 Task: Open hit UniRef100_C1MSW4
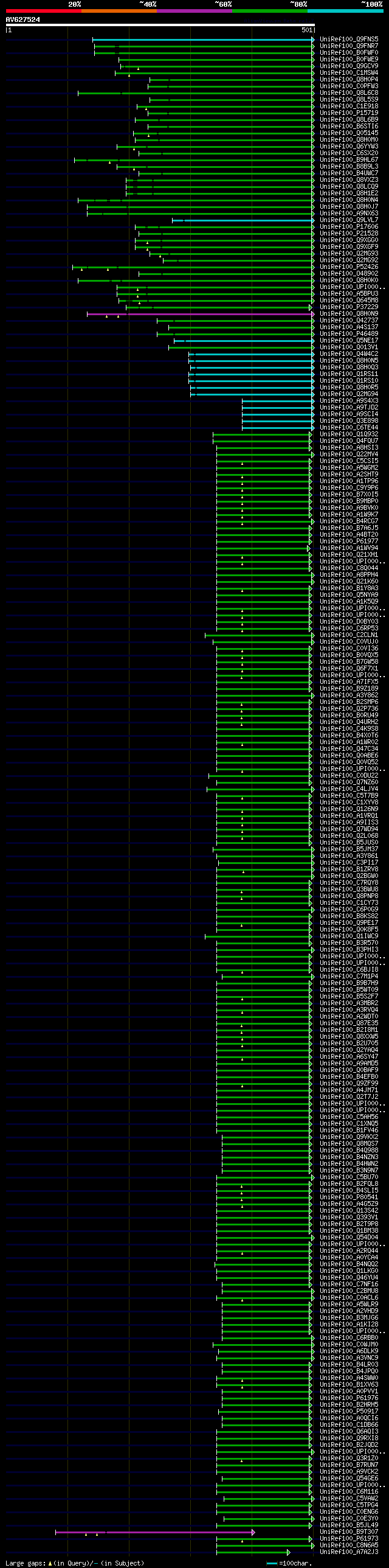349,73
